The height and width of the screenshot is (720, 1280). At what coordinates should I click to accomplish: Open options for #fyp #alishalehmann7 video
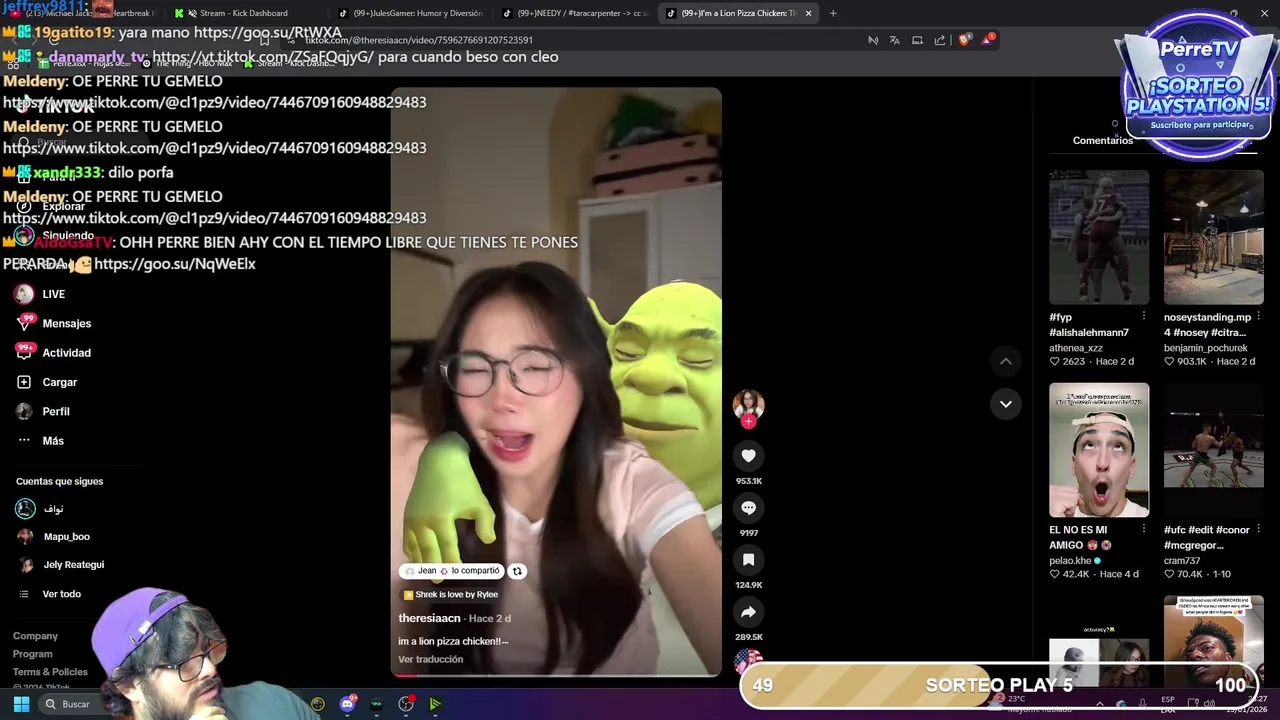[x=1144, y=317]
